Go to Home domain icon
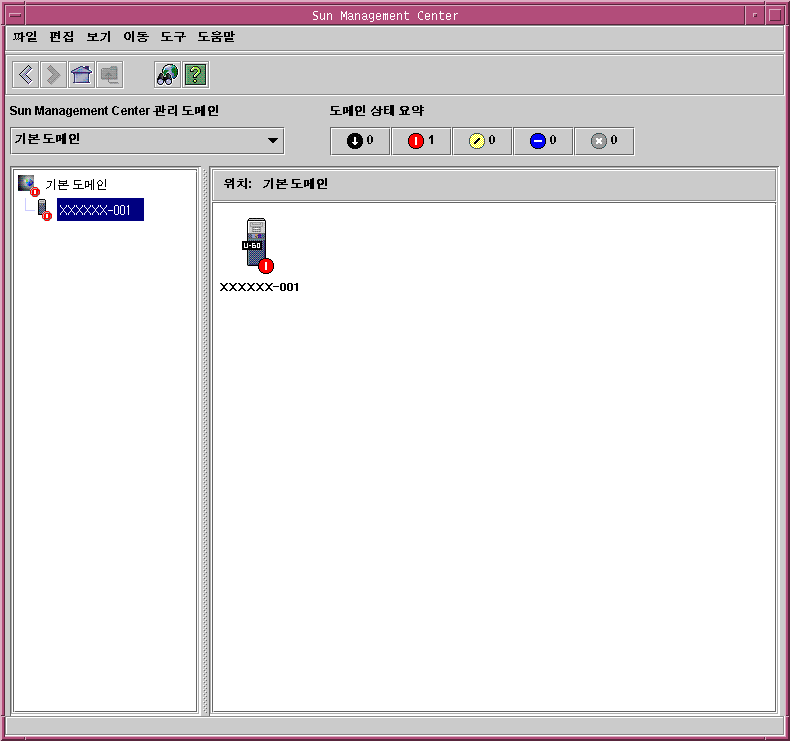Image resolution: width=790 pixels, height=741 pixels. [x=82, y=75]
